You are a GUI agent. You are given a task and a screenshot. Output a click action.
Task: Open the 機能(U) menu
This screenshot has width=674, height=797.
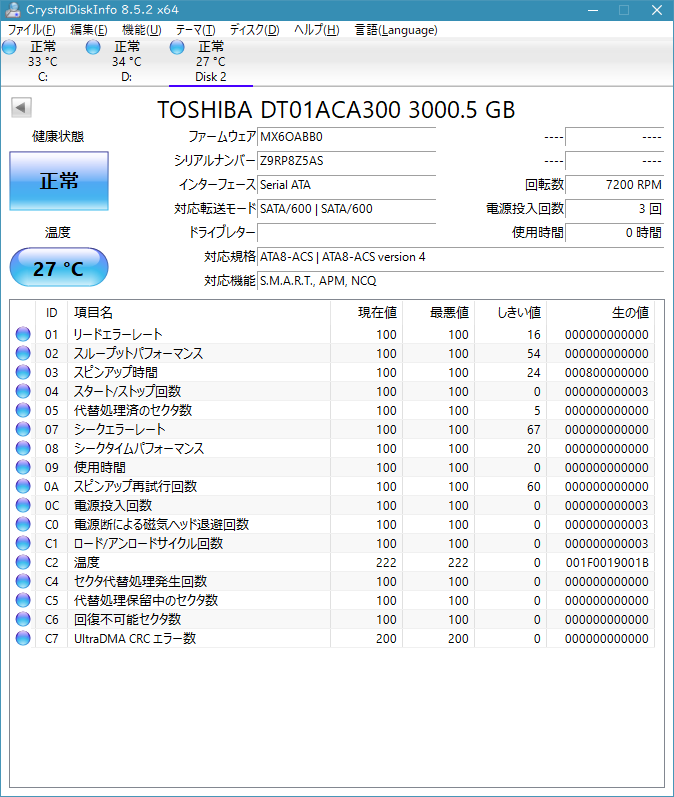[x=141, y=30]
